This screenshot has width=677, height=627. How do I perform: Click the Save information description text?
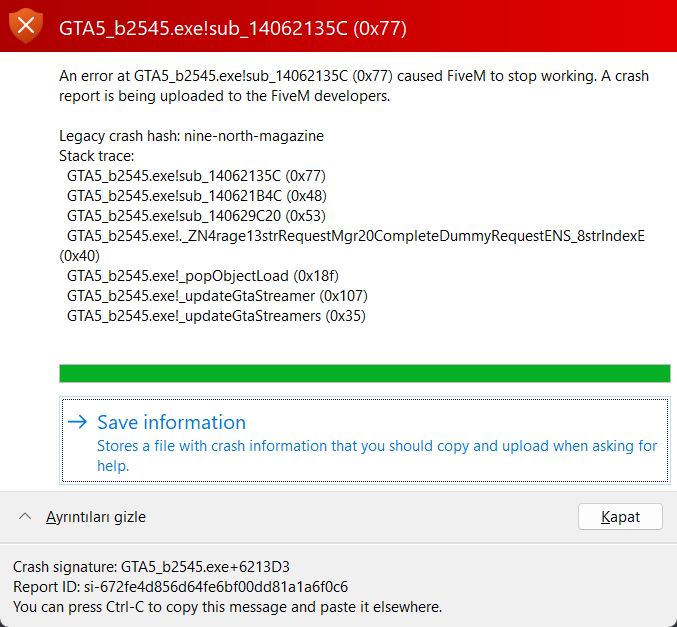tap(376, 456)
